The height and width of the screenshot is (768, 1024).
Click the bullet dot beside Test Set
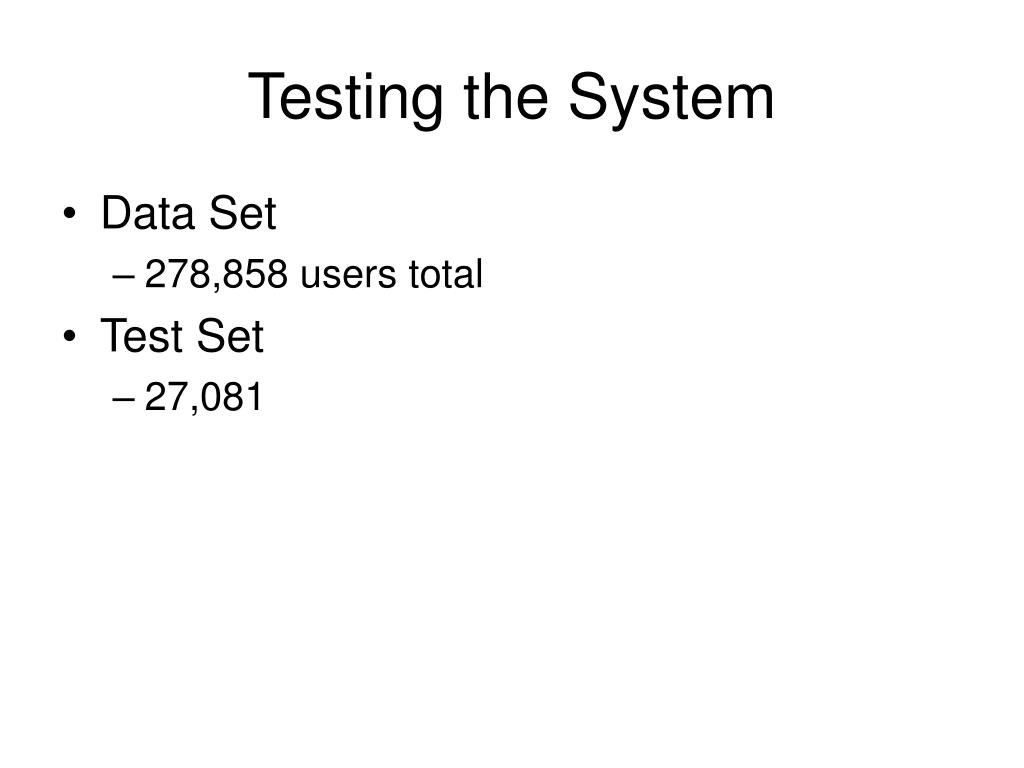coord(70,336)
